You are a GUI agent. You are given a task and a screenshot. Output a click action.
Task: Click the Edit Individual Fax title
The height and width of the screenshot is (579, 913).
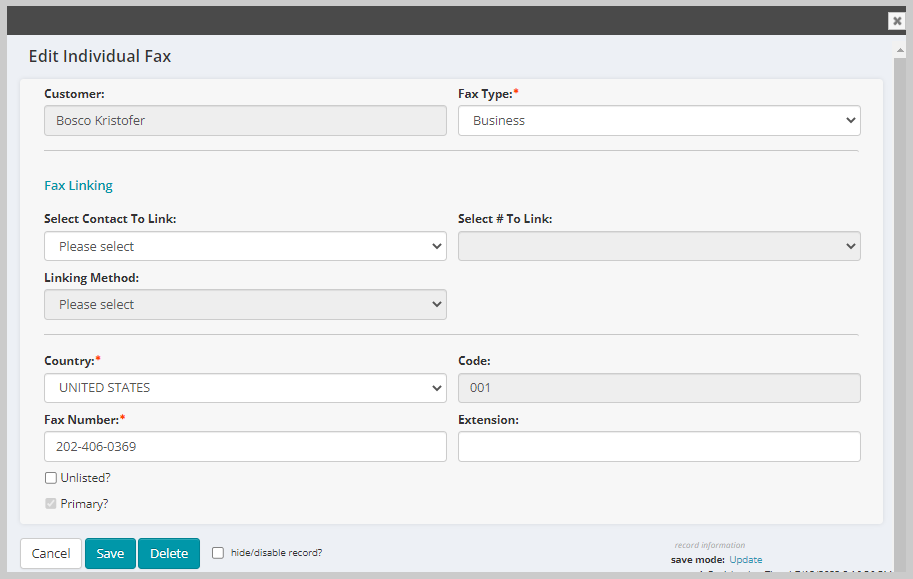coord(100,57)
